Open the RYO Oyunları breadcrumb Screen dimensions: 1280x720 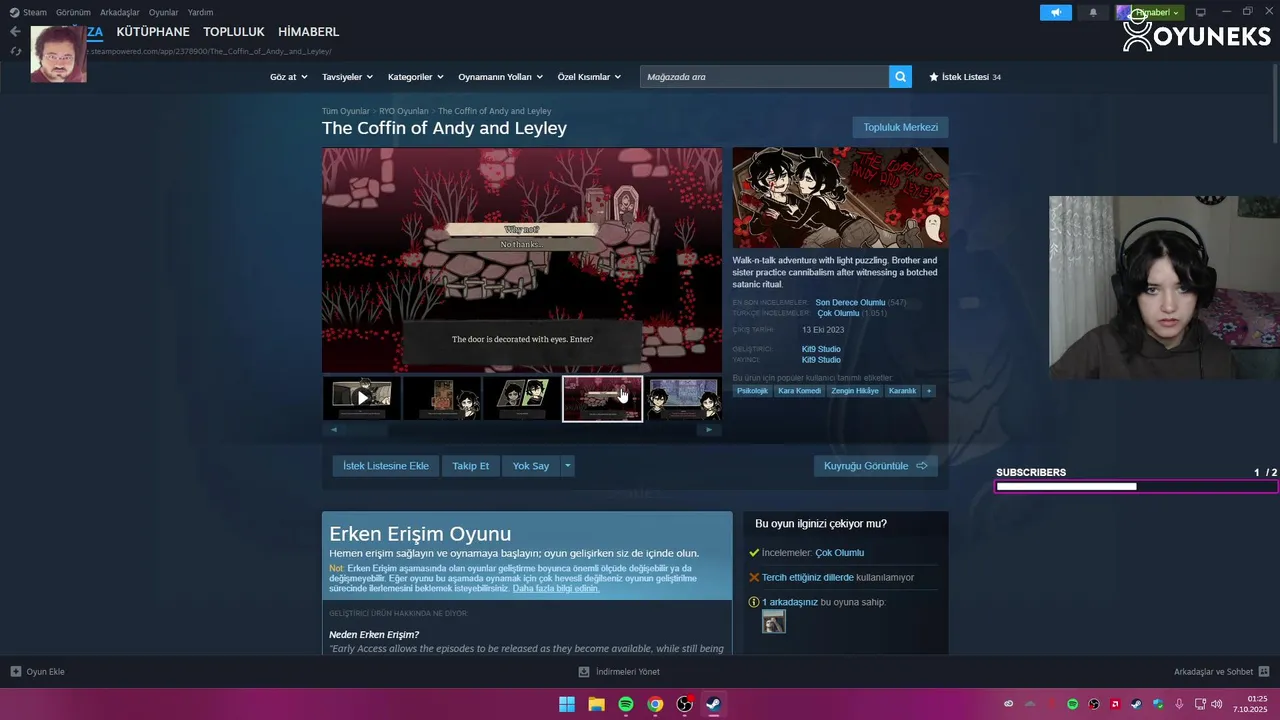404,111
